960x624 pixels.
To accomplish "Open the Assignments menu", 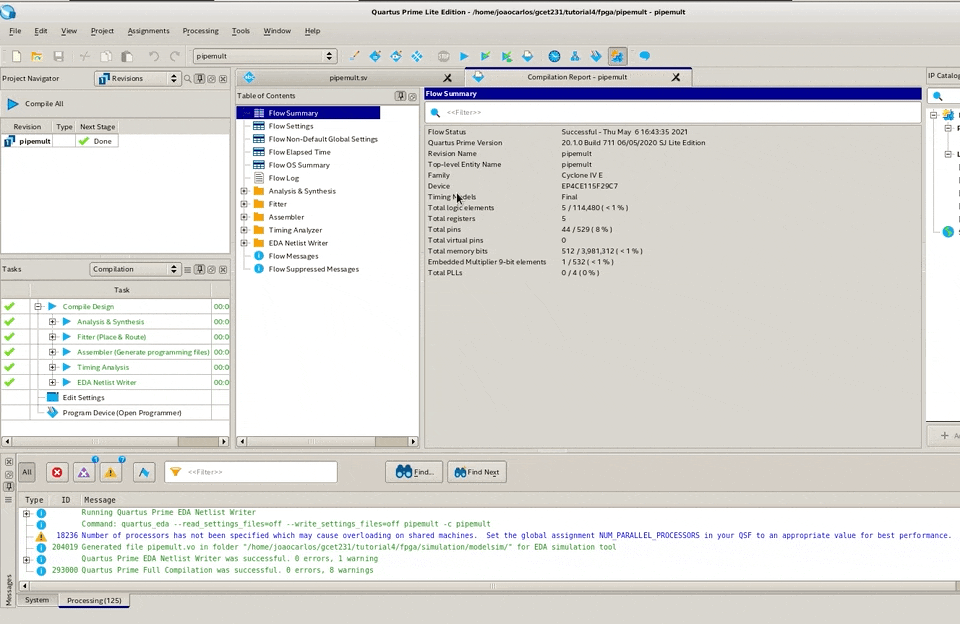I will (148, 31).
